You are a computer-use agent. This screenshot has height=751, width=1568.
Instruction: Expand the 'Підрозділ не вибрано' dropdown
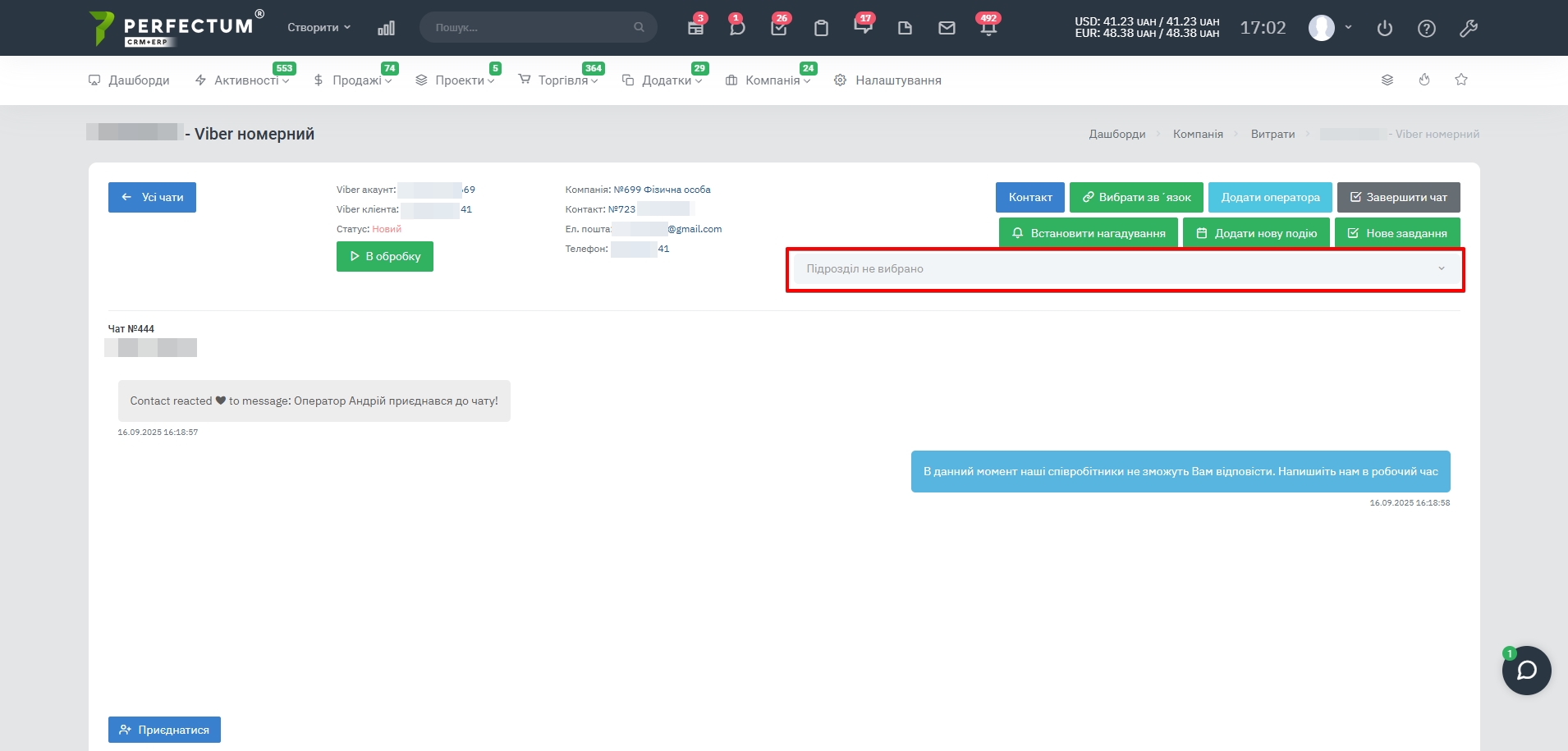click(x=1125, y=269)
